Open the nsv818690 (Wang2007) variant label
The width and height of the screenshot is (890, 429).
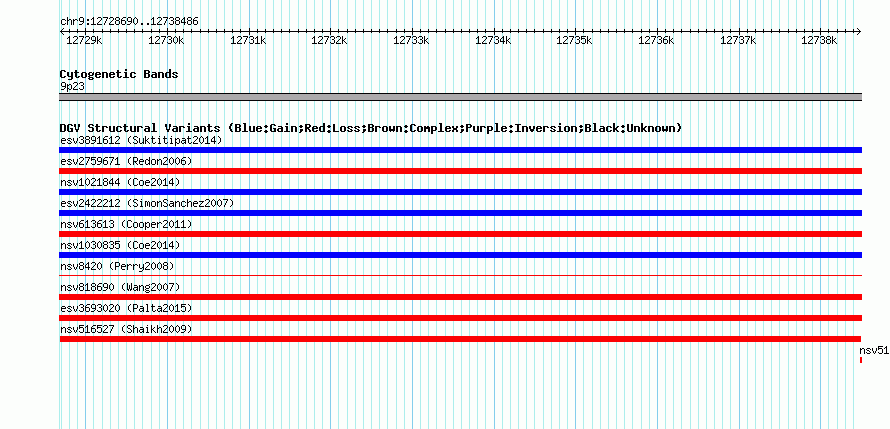pyautogui.click(x=120, y=287)
